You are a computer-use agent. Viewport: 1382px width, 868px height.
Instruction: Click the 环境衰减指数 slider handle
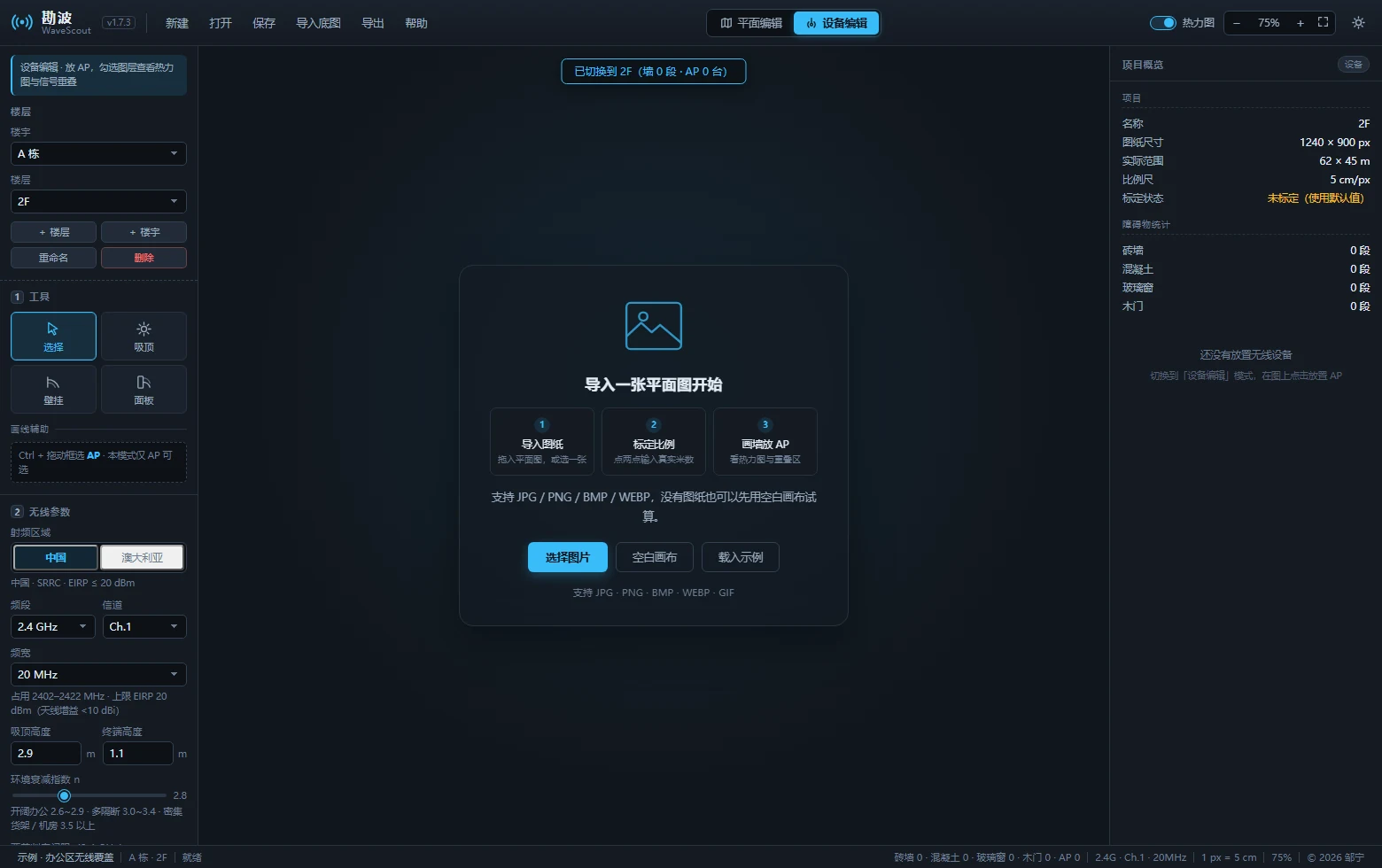(x=64, y=795)
